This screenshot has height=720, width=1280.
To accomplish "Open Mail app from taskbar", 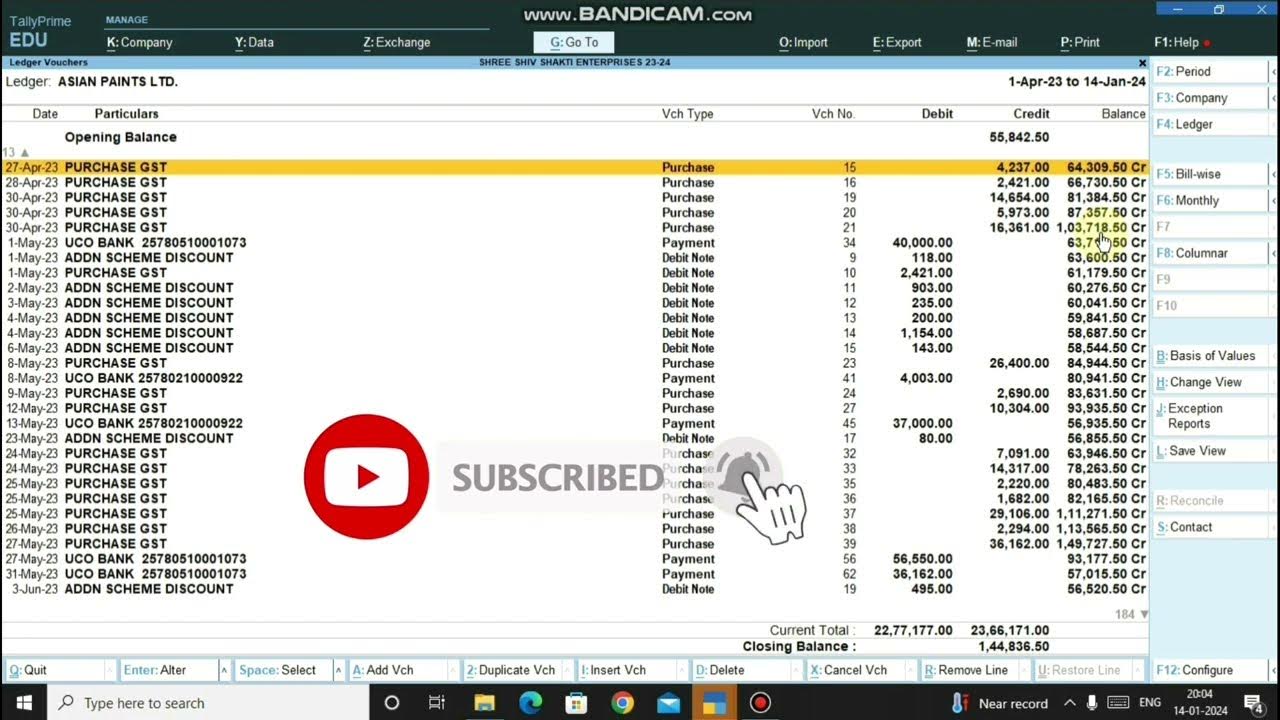I will coord(668,703).
